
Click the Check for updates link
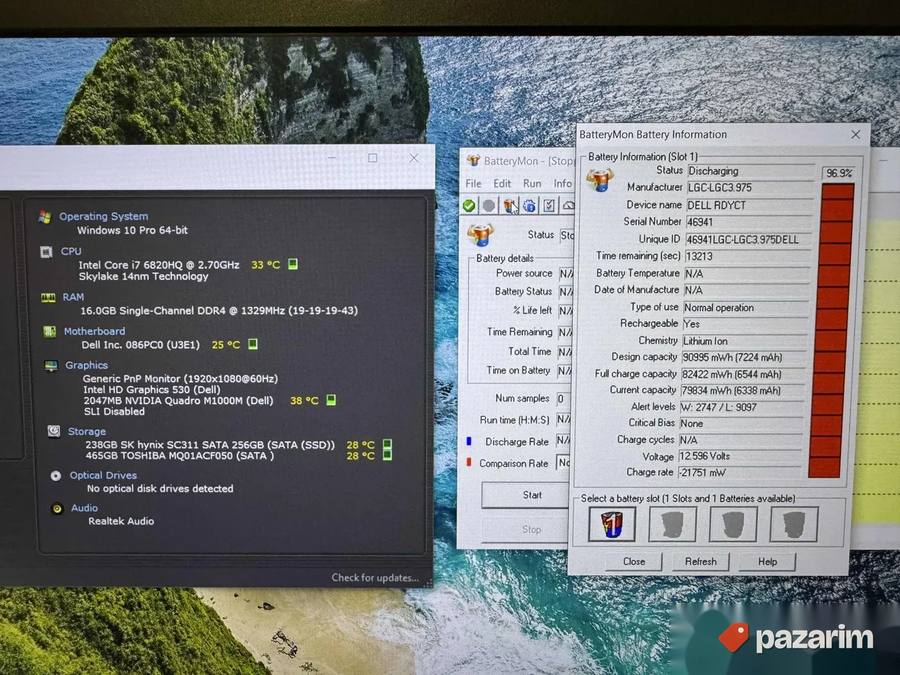(x=375, y=577)
